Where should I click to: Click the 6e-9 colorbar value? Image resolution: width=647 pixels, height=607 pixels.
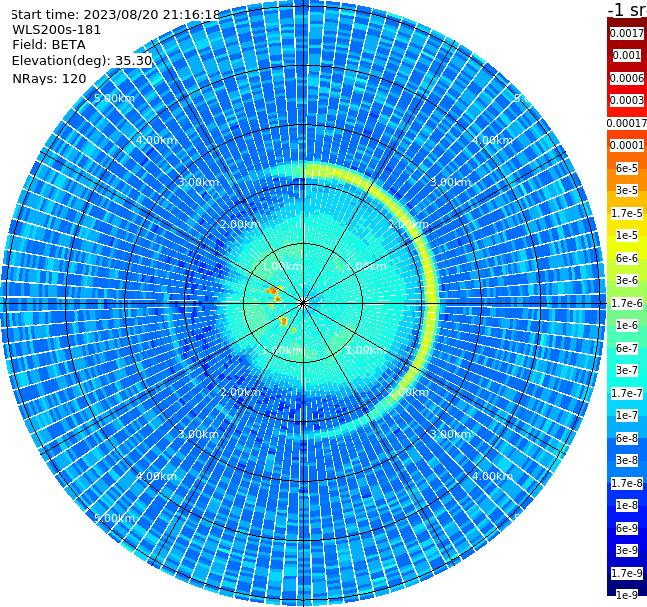pyautogui.click(x=626, y=528)
